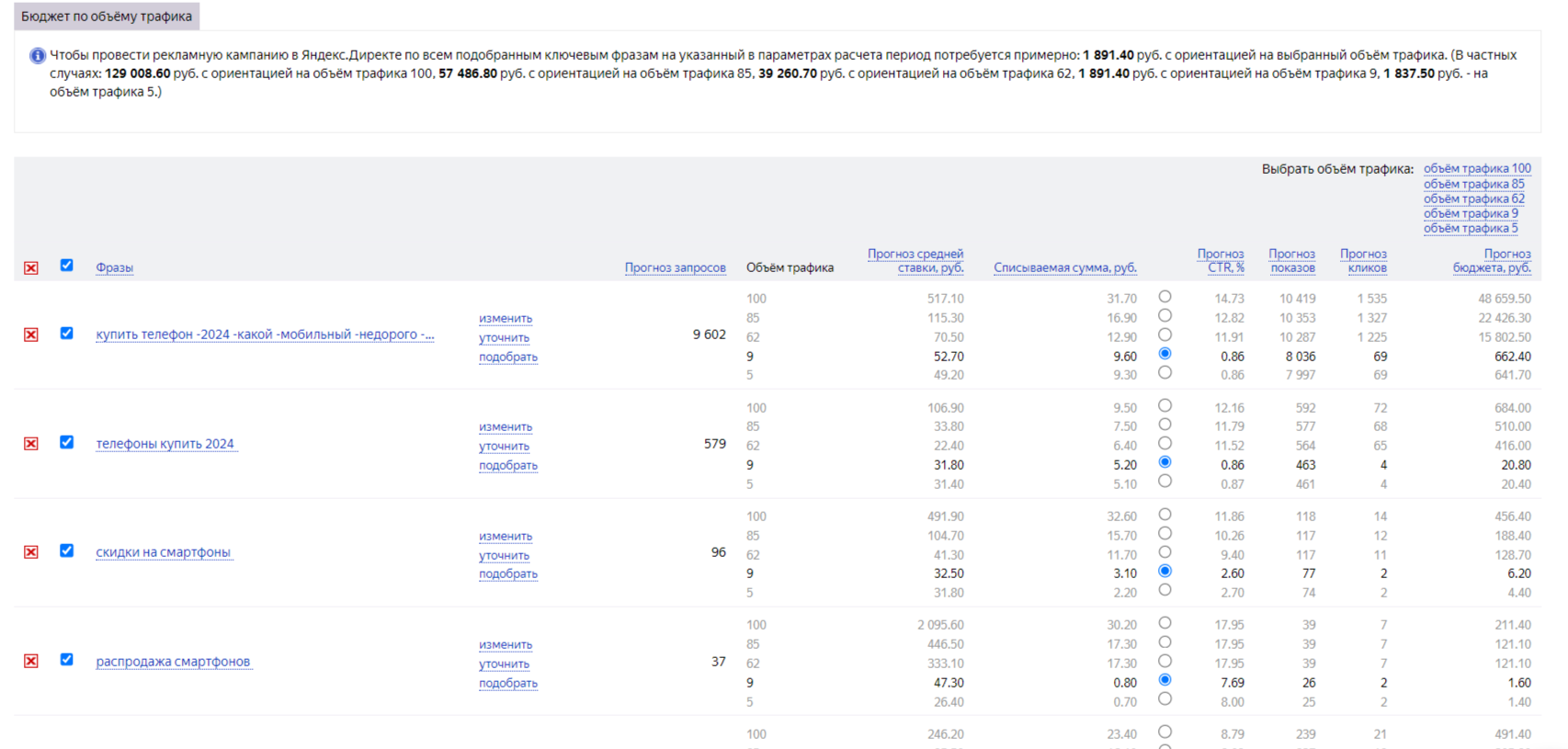Screen dimensions: 1568x749
Task: Open the phrase link 'распродажа смартфонов'
Action: click(173, 662)
